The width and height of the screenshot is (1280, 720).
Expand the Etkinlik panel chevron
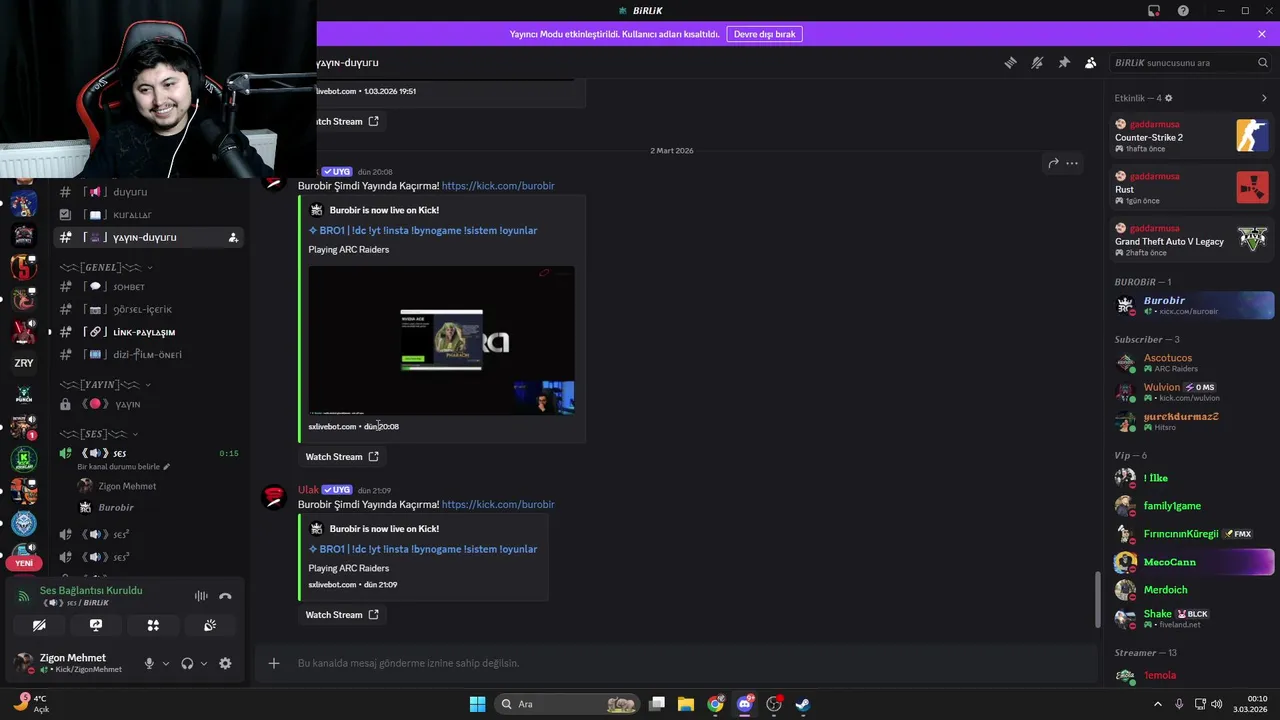pos(1264,98)
